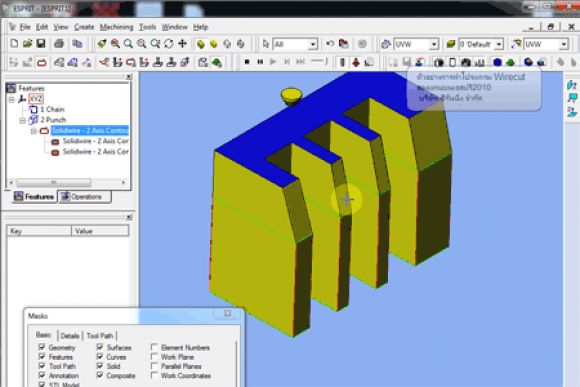Toggle the Surfaces mask checkbox
This screenshot has height=387, width=580.
click(100, 347)
